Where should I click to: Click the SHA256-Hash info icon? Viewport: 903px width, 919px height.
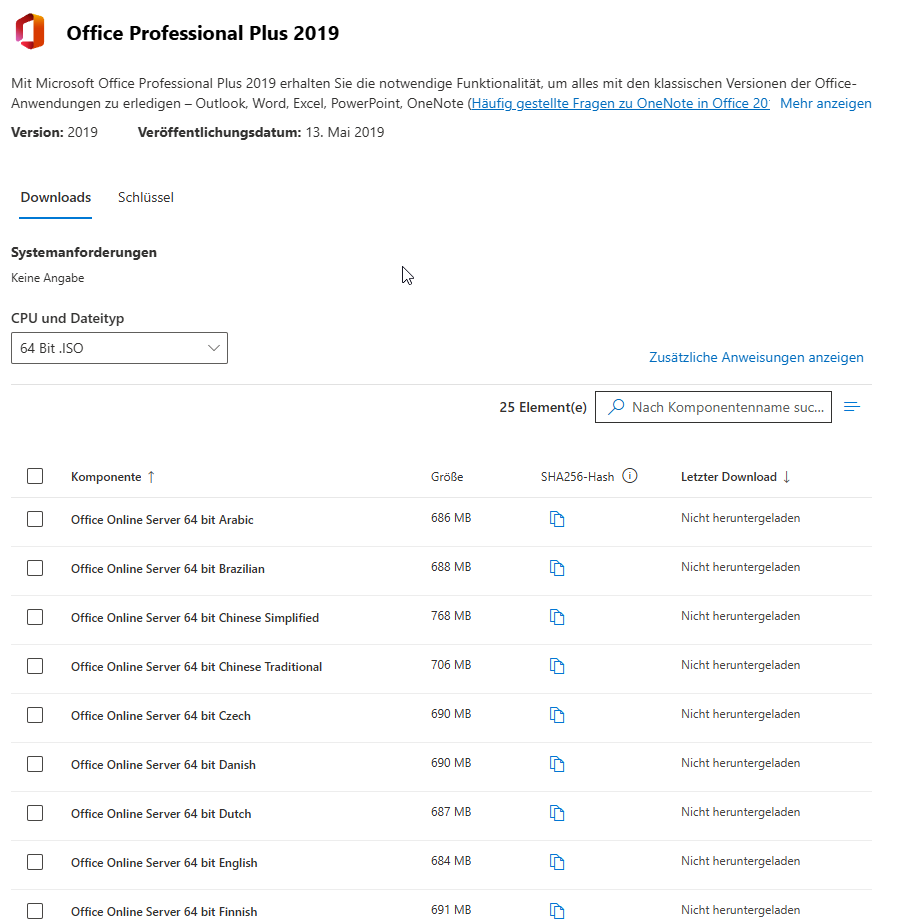(630, 476)
